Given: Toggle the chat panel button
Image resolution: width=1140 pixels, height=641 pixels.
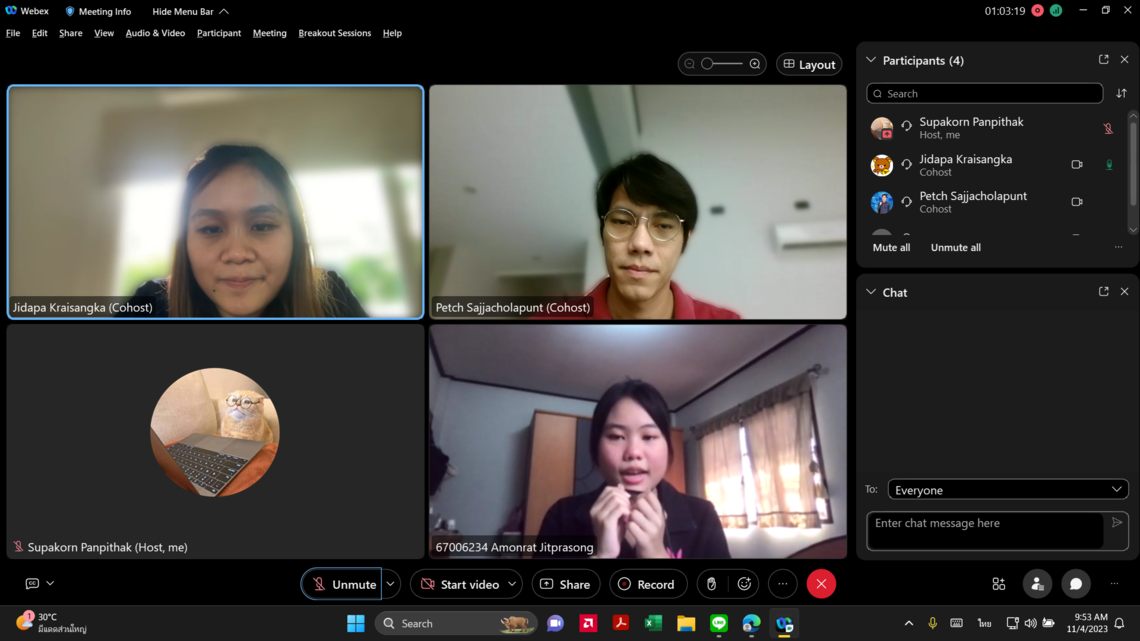Looking at the screenshot, I should 1075,584.
